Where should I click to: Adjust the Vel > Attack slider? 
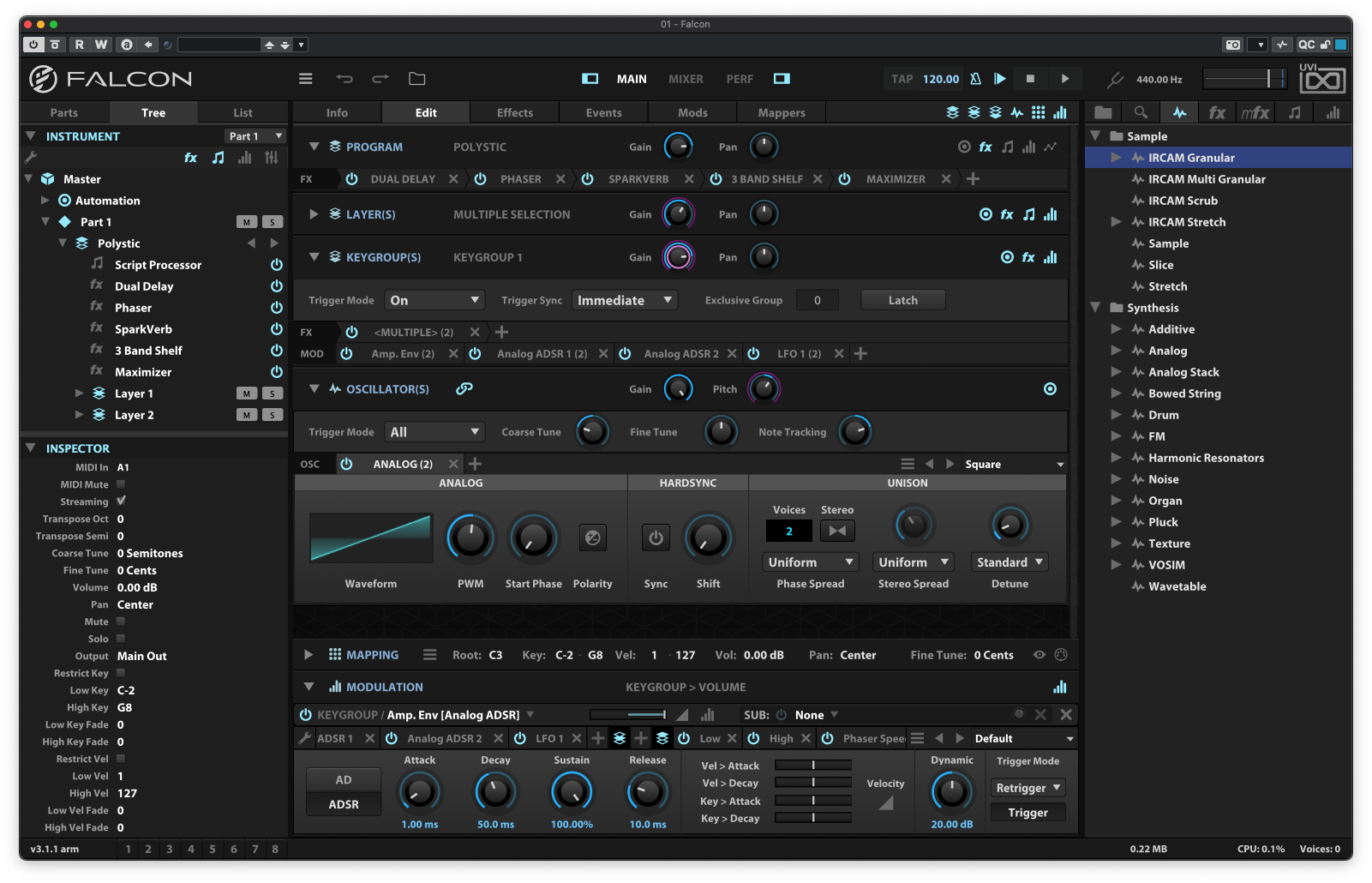813,766
